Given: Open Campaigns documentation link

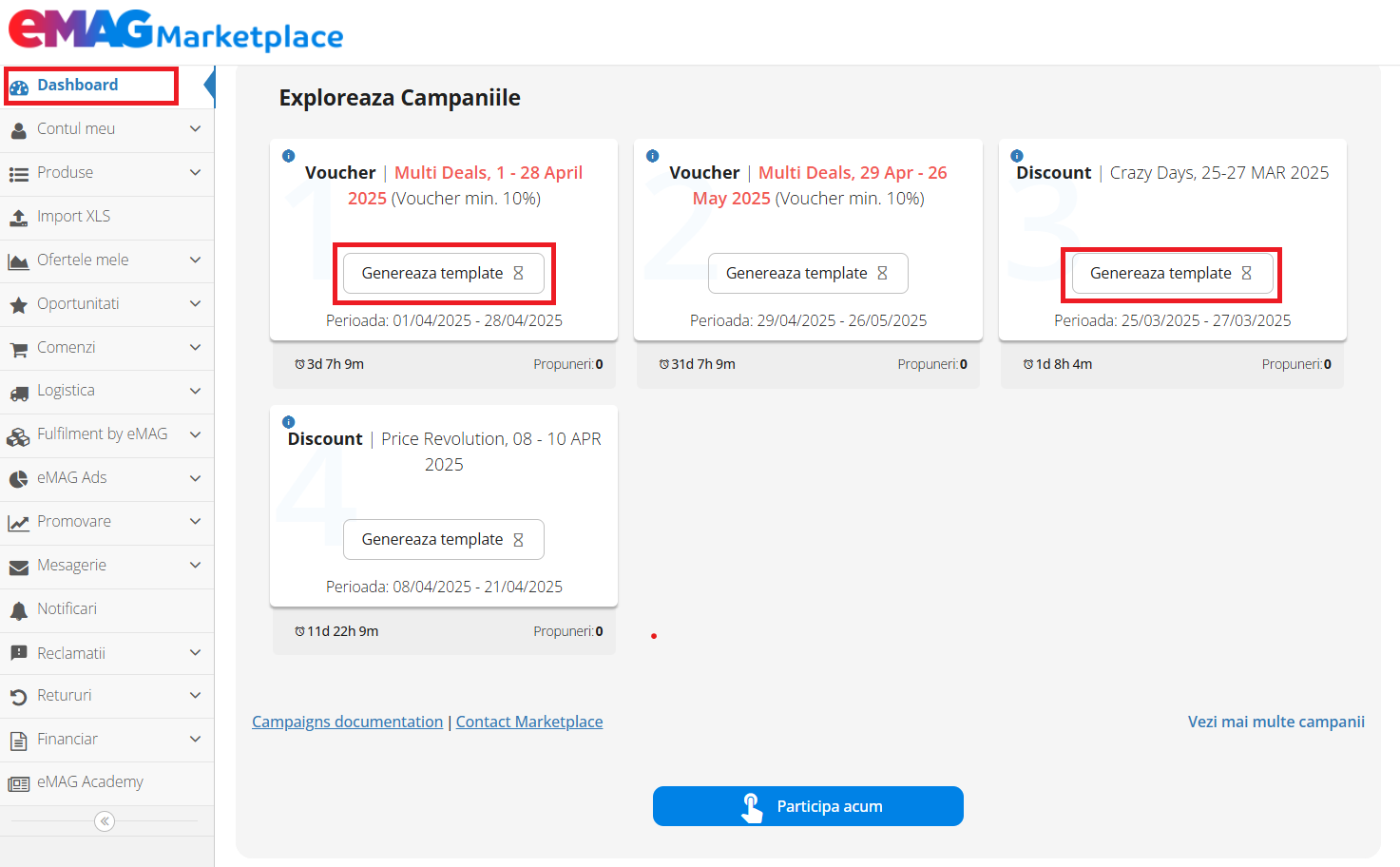Looking at the screenshot, I should [347, 722].
